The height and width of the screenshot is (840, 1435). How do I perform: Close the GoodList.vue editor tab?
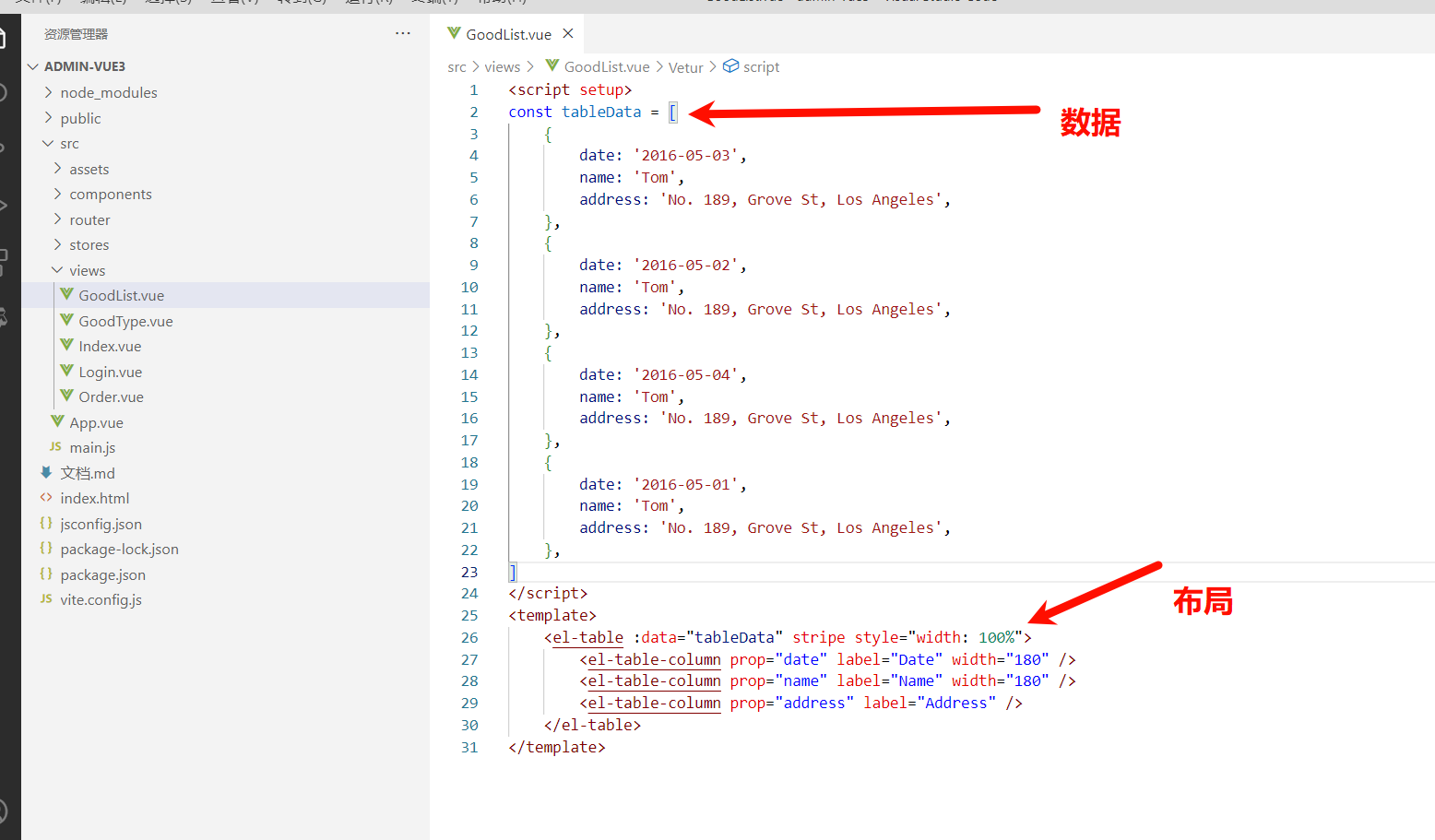point(568,33)
